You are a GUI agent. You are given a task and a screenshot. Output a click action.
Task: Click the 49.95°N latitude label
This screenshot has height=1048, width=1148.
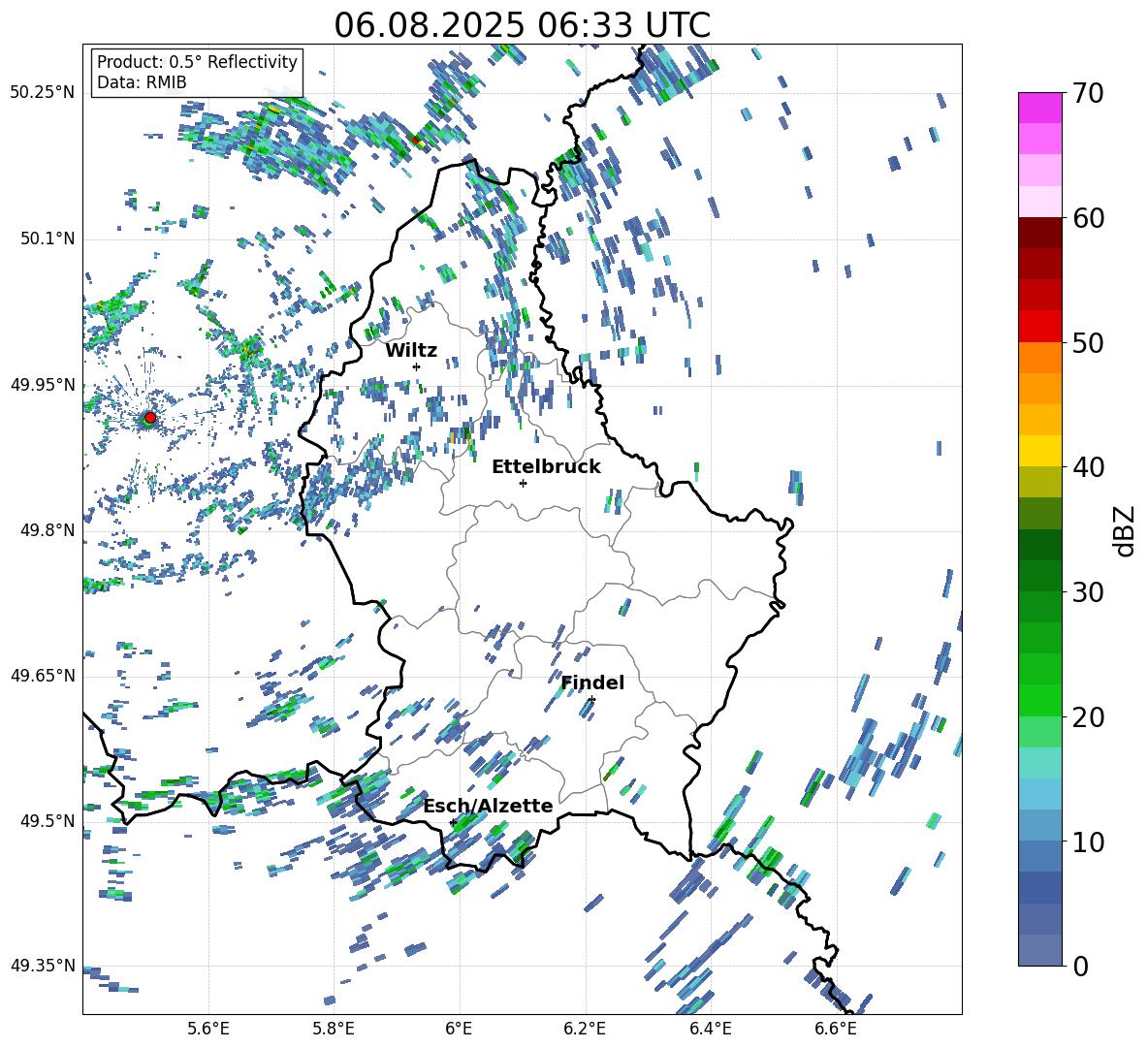click(x=43, y=385)
